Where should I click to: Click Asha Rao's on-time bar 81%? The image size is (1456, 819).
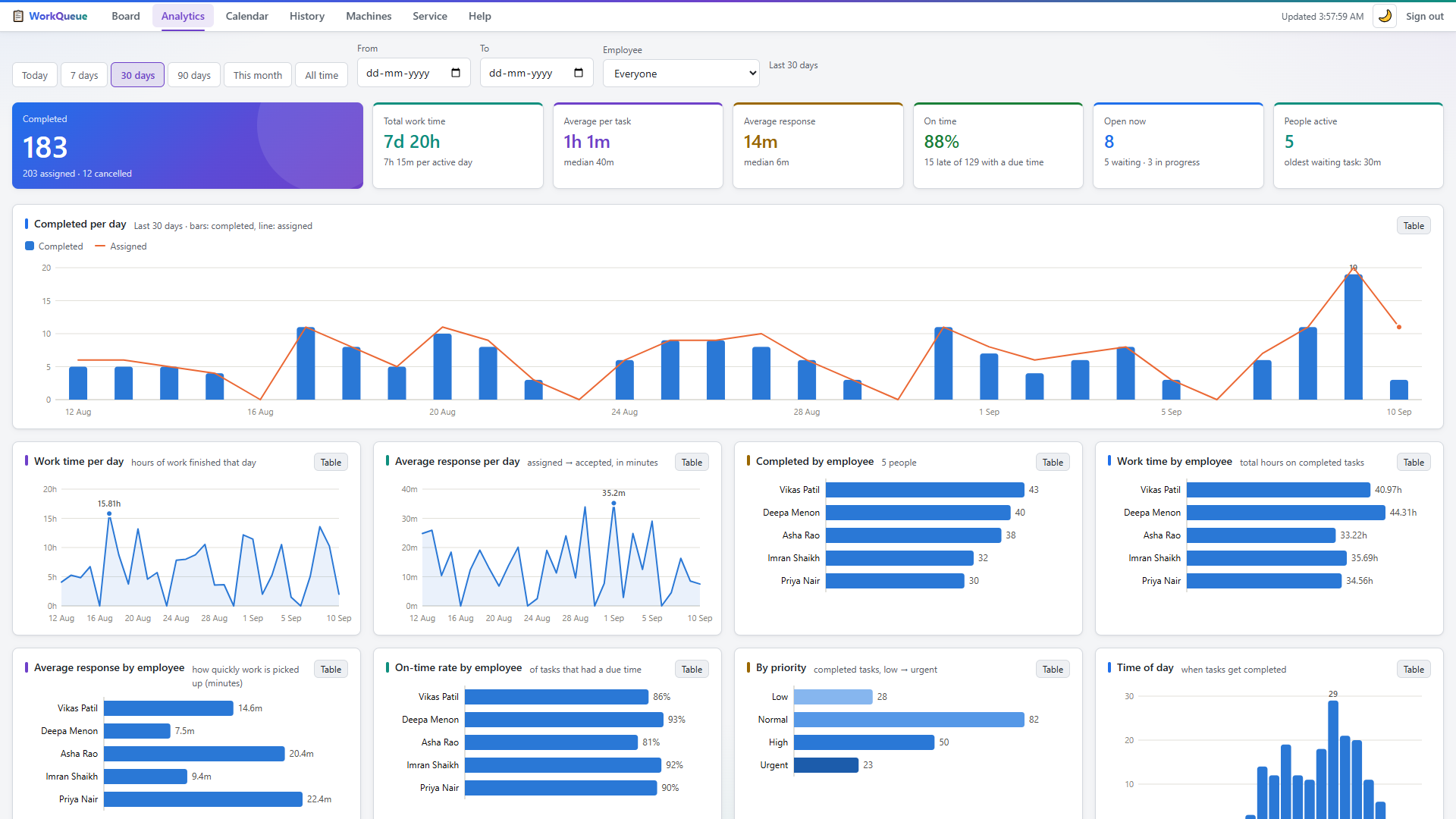click(551, 742)
